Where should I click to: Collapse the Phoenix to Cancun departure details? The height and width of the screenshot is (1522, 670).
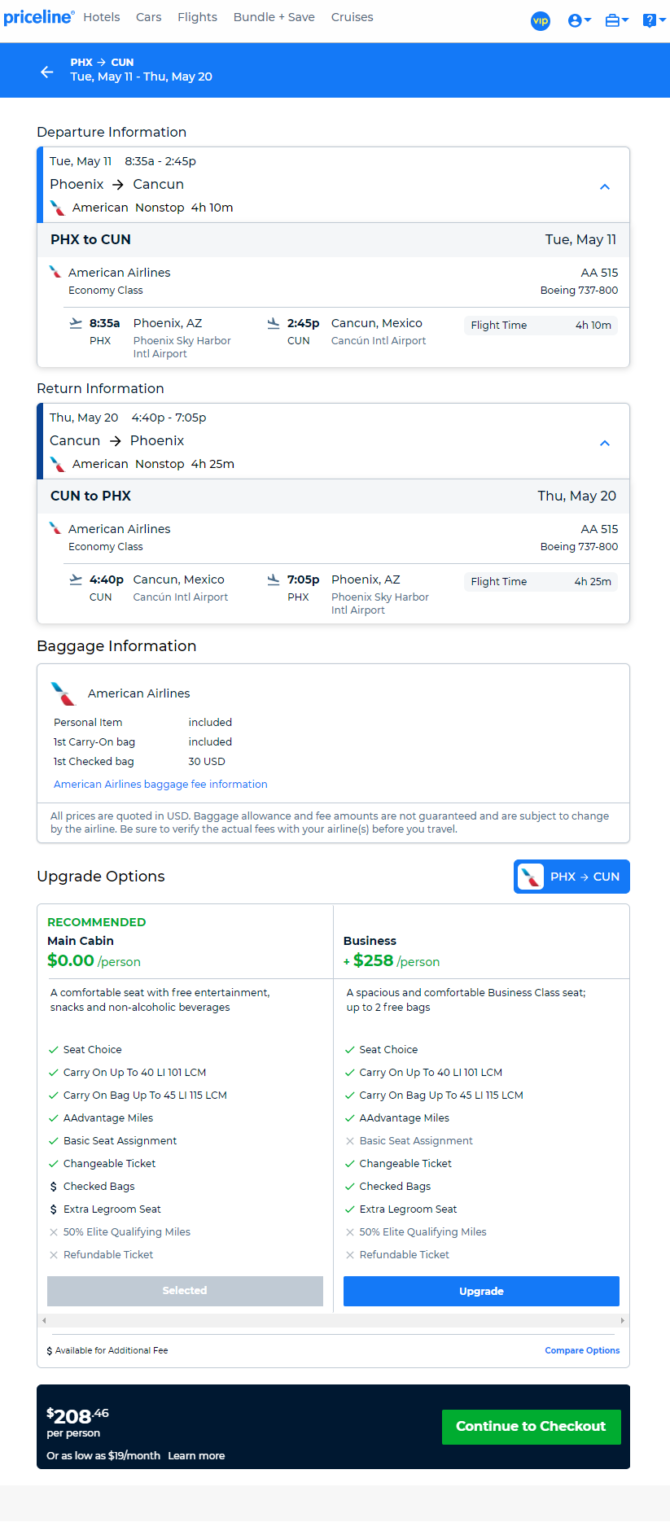pos(604,186)
